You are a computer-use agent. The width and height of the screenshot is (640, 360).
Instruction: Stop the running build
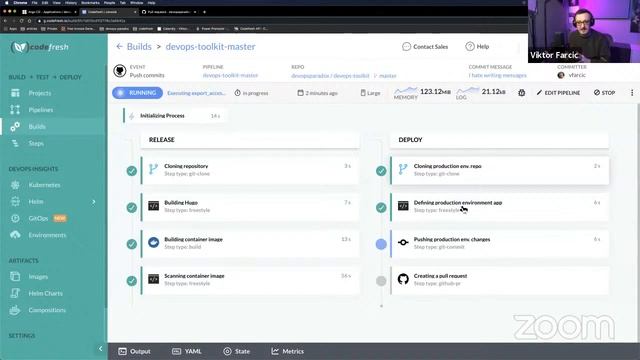pyautogui.click(x=604, y=93)
